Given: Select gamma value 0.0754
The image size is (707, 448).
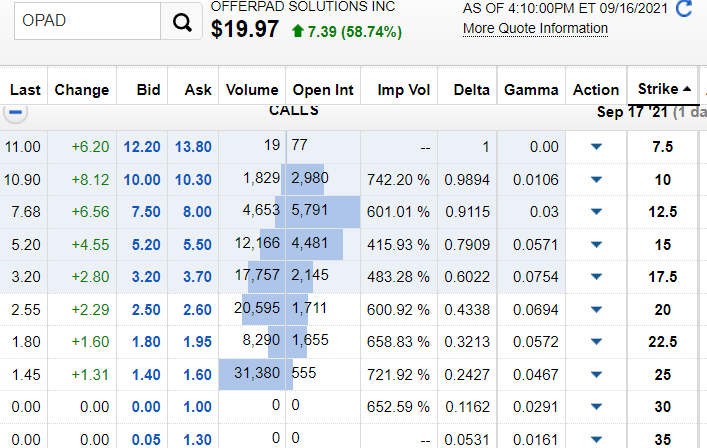Looking at the screenshot, I should click(536, 277).
